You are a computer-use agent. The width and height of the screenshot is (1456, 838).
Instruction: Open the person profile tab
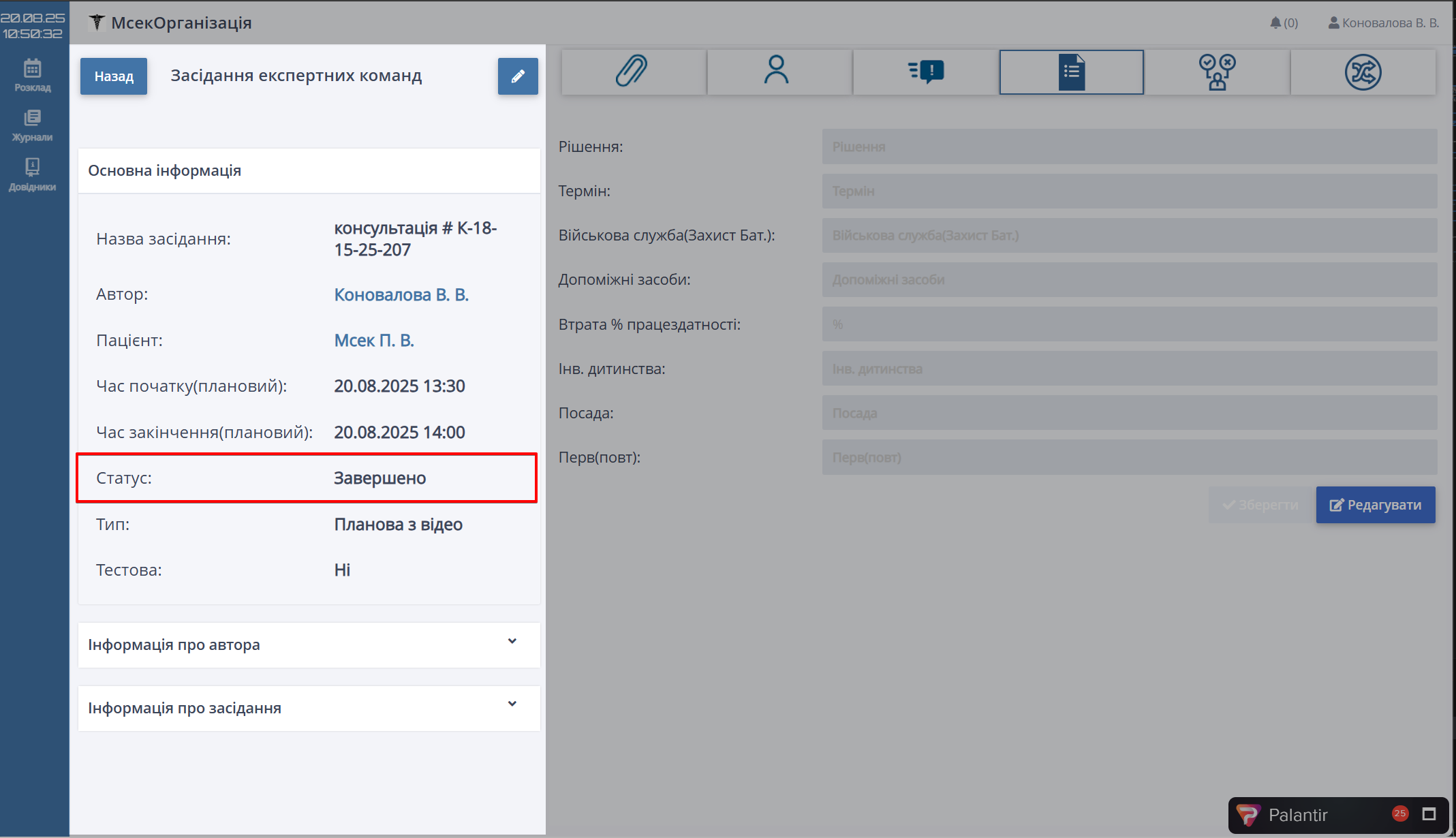click(777, 72)
